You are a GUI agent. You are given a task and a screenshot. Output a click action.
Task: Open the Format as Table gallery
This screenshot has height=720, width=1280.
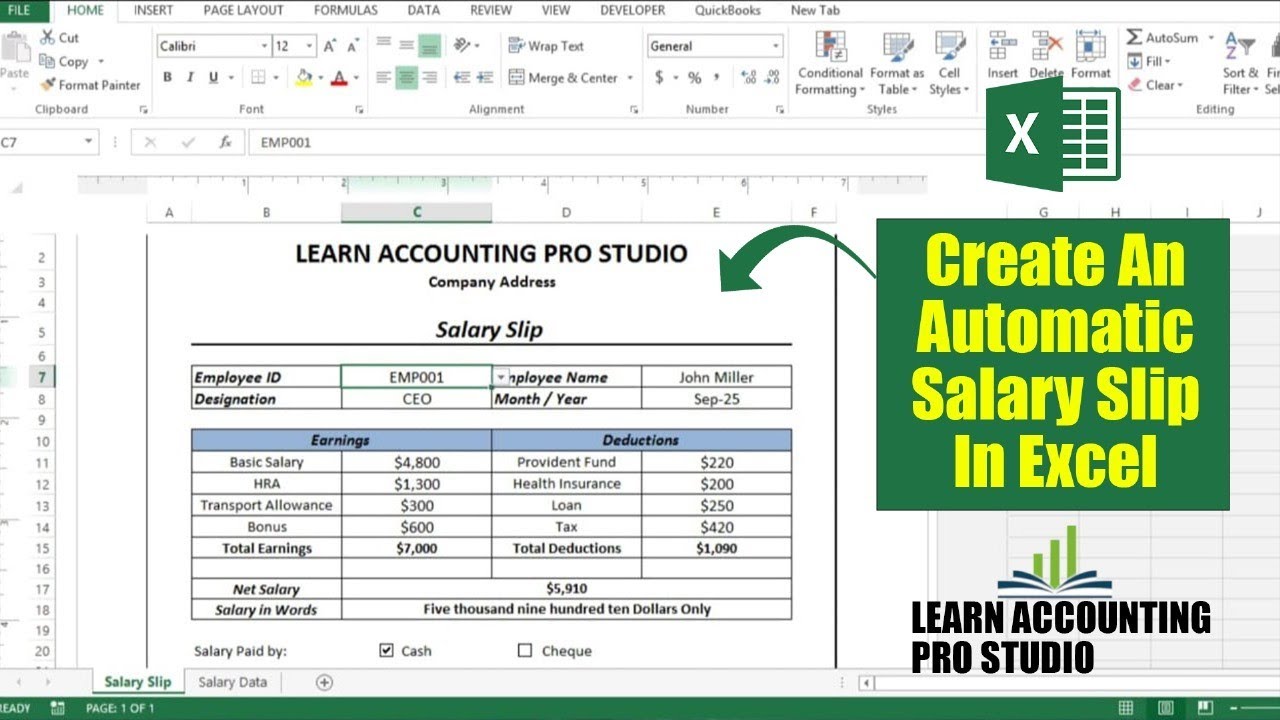(897, 63)
